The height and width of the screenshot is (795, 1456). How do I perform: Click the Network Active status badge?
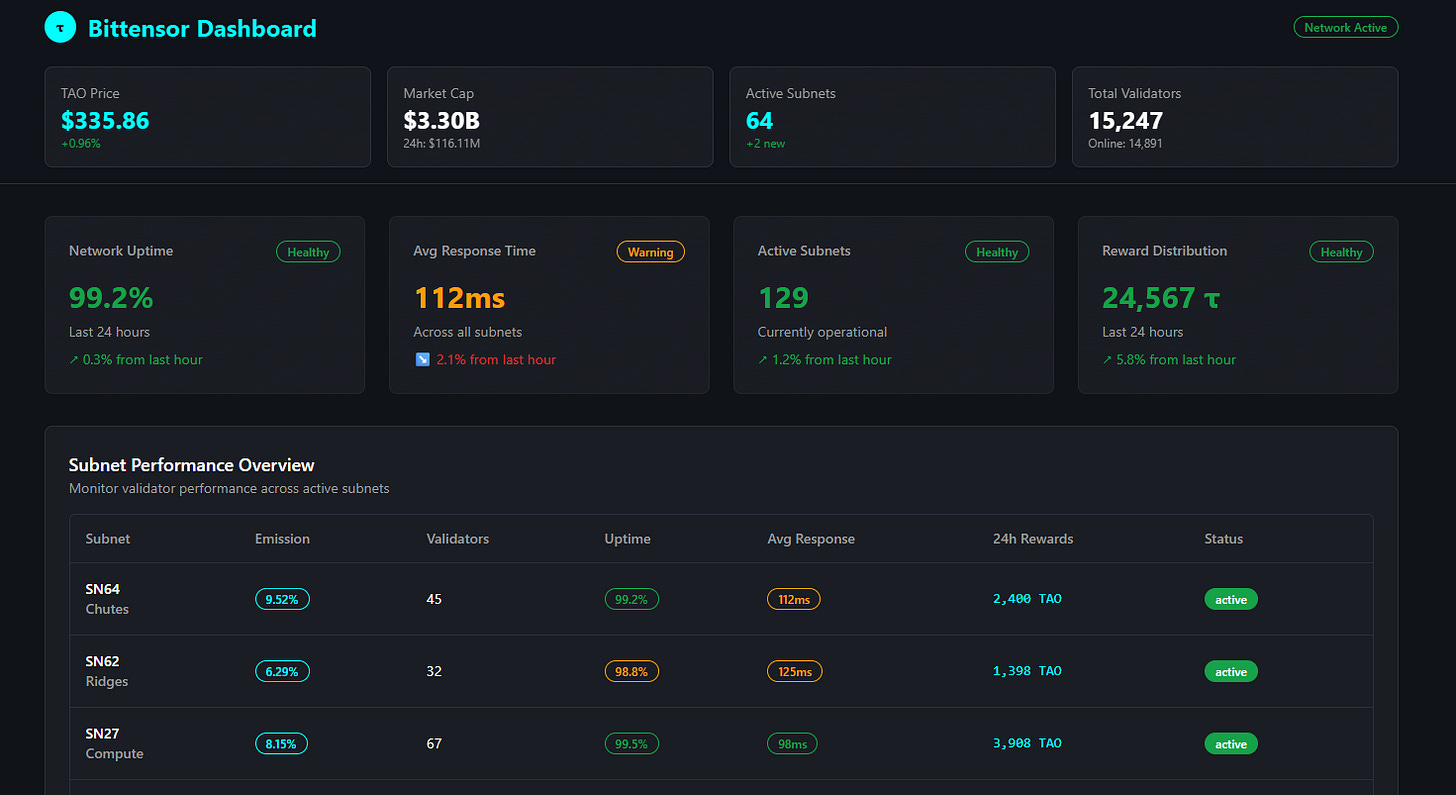point(1346,28)
